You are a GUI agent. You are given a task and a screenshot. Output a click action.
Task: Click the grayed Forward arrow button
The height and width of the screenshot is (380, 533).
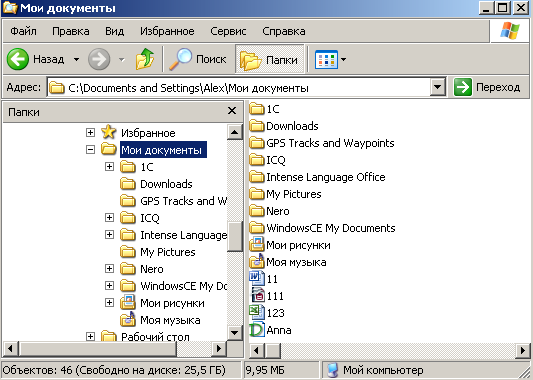pyautogui.click(x=99, y=59)
